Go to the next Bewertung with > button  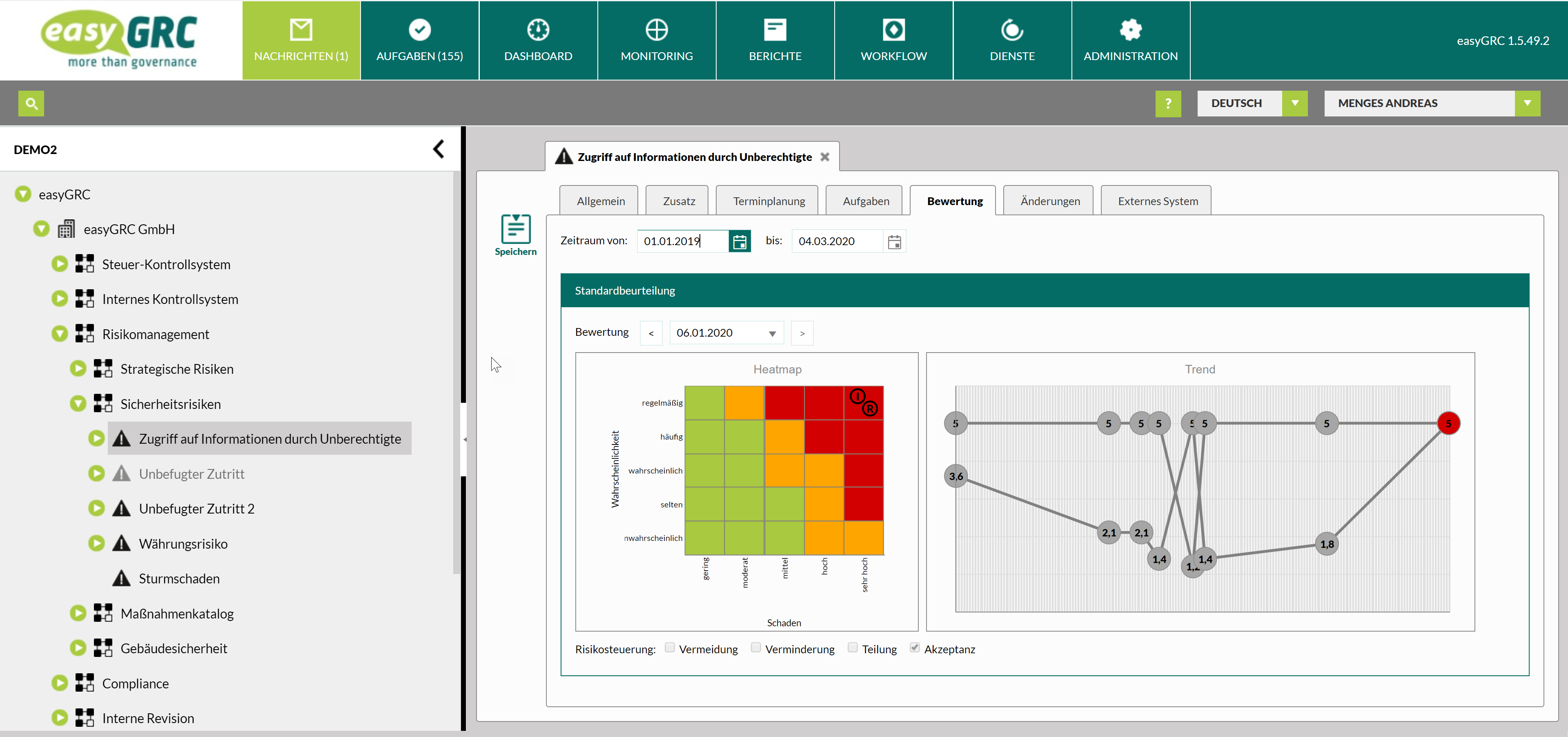pyautogui.click(x=802, y=333)
